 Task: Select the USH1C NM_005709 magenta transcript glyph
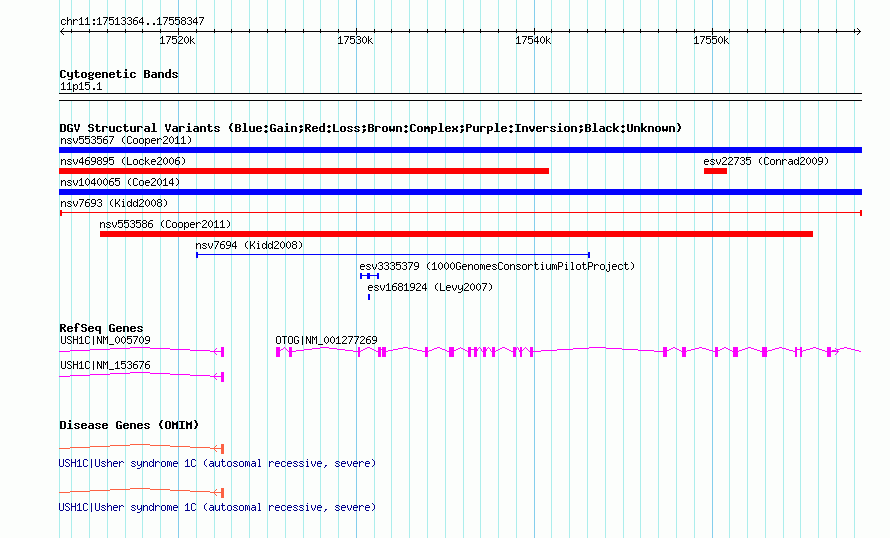pyautogui.click(x=142, y=351)
